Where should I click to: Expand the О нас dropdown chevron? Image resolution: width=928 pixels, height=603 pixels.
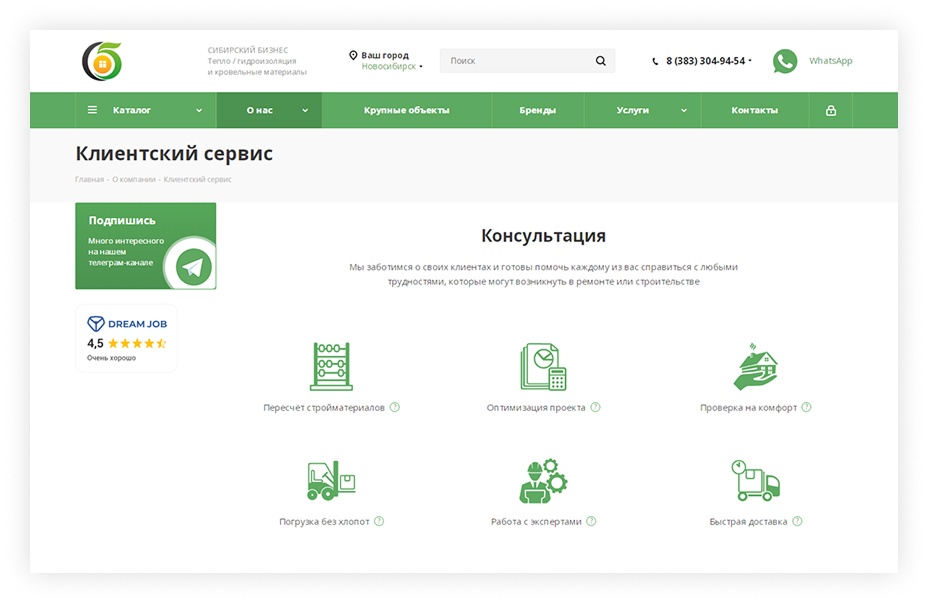coord(305,111)
